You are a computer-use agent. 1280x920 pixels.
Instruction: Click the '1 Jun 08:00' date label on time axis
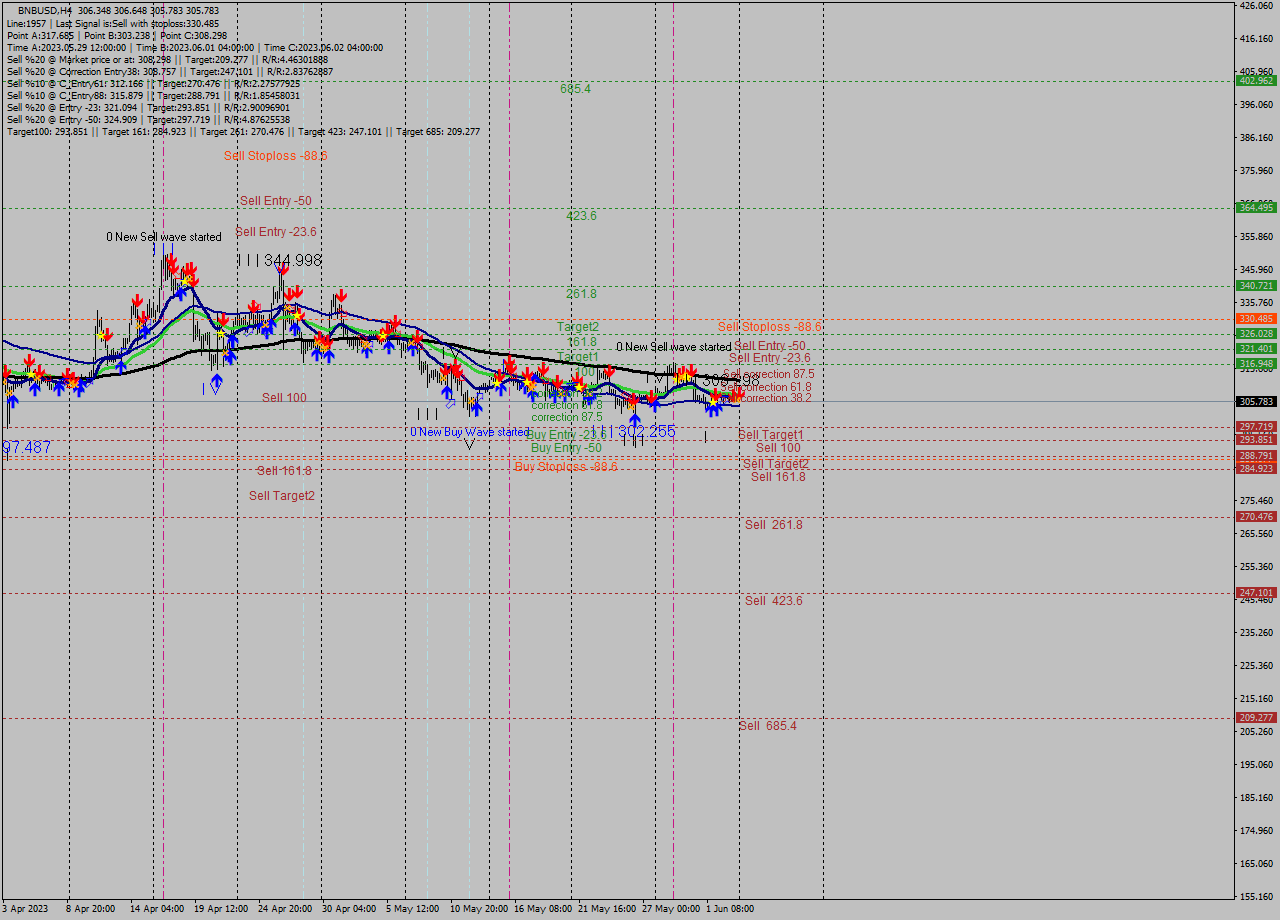click(728, 909)
